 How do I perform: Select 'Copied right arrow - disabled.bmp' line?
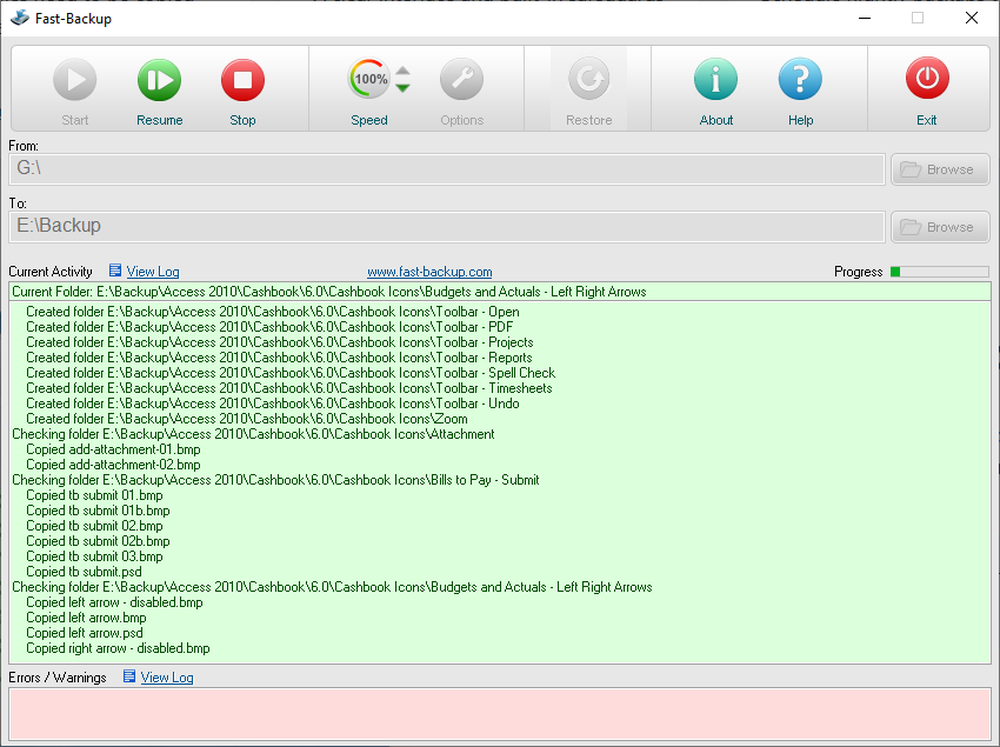[x=118, y=649]
